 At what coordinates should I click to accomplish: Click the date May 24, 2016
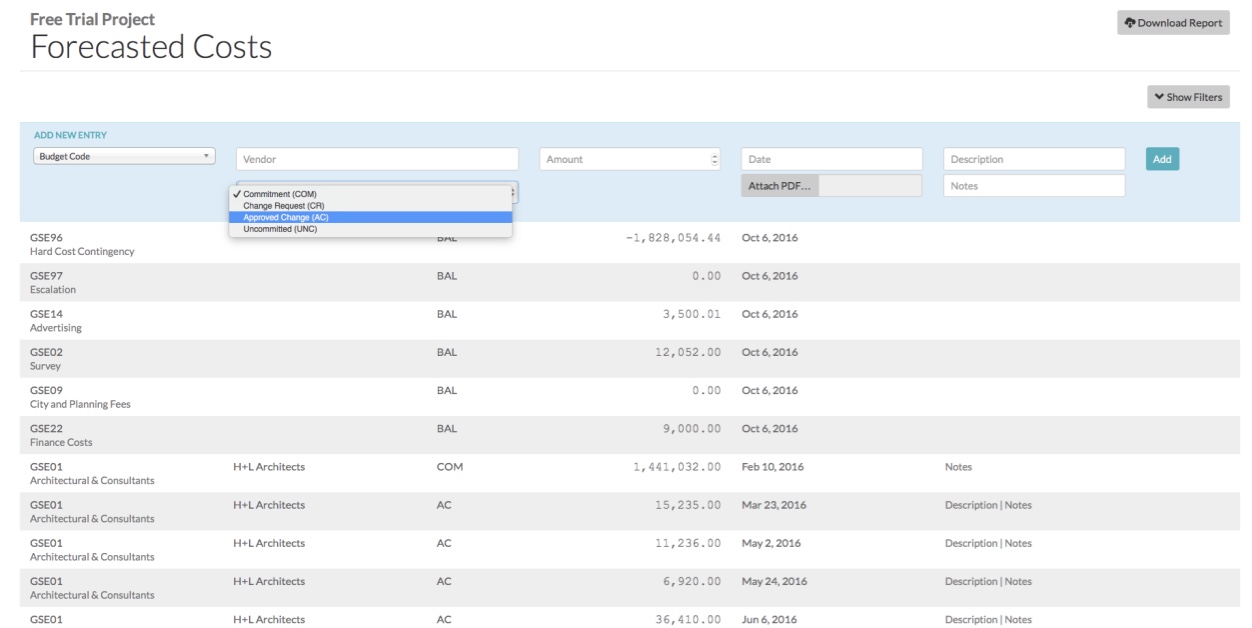click(774, 581)
